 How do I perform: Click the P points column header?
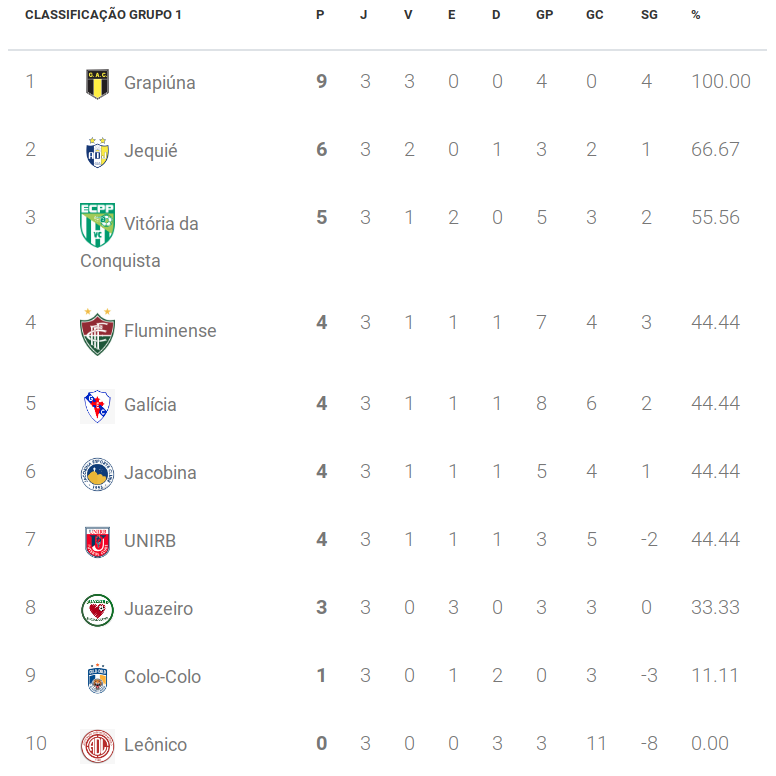tap(320, 15)
